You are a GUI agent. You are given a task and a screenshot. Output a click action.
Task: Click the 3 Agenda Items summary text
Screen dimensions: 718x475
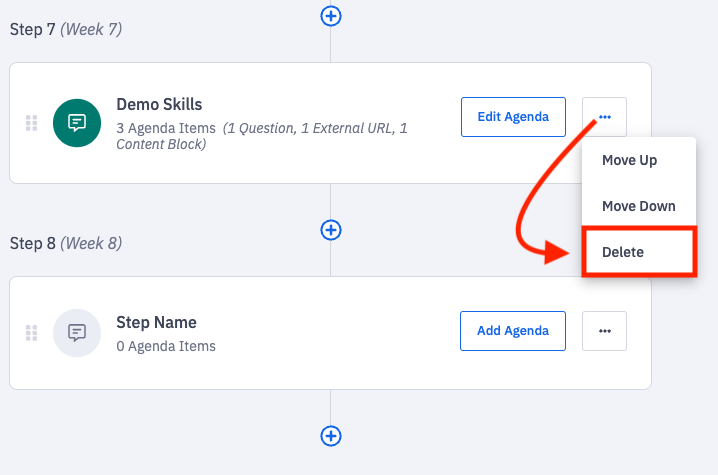click(x=166, y=128)
